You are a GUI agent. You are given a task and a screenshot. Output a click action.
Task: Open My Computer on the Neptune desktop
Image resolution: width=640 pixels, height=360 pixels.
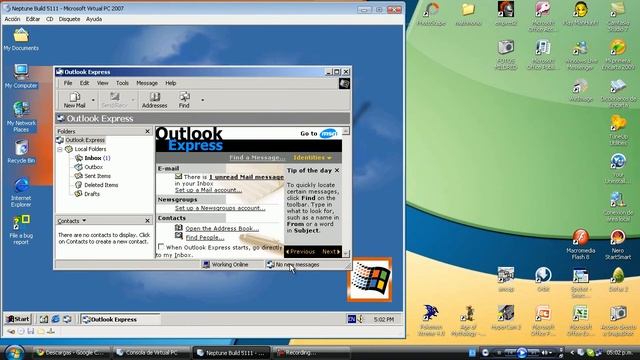pyautogui.click(x=21, y=72)
